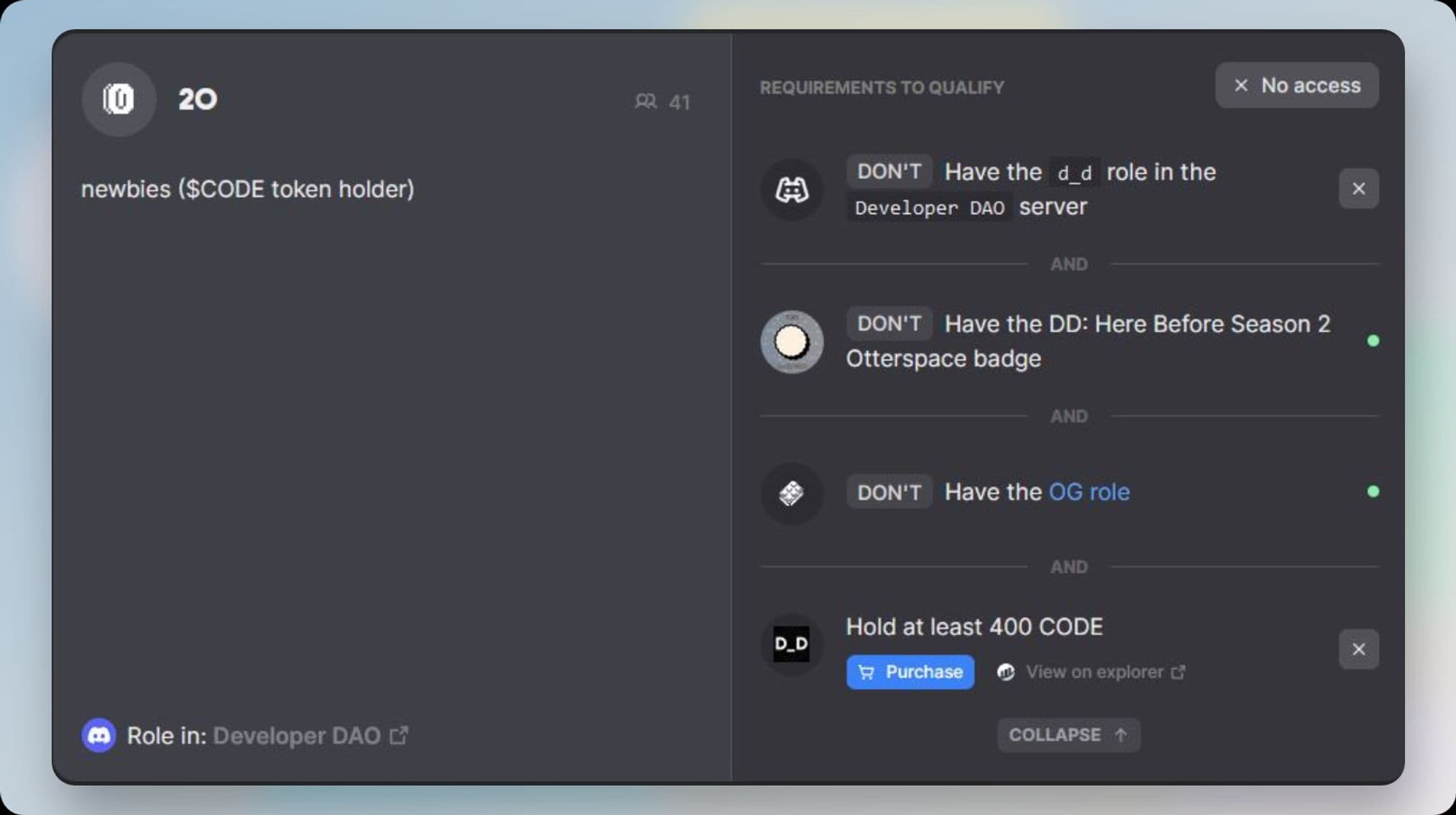Click the REQUIREMENTS TO QUALIFY heading
The image size is (1456, 815).
(x=882, y=87)
